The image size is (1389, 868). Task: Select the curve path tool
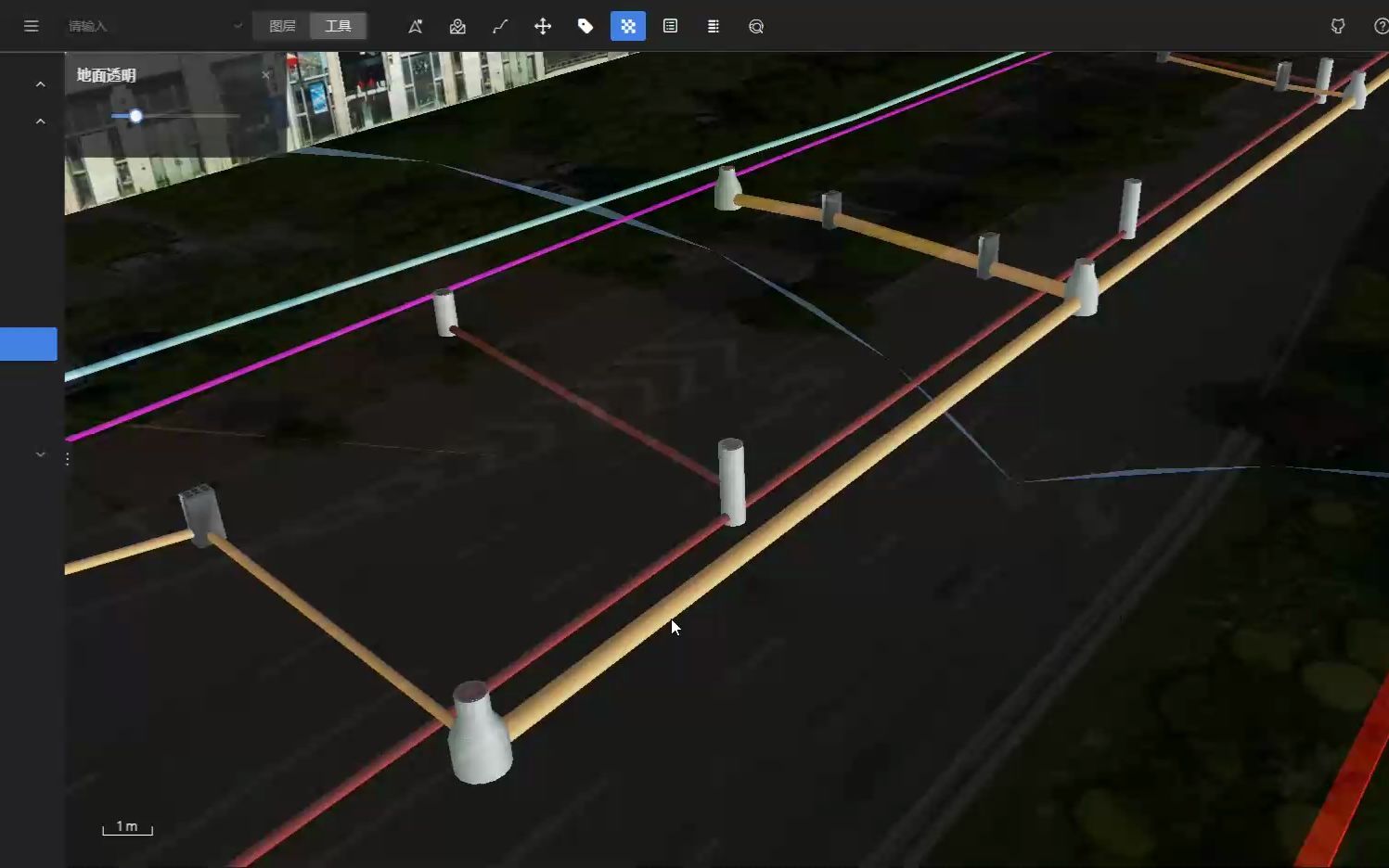point(500,26)
